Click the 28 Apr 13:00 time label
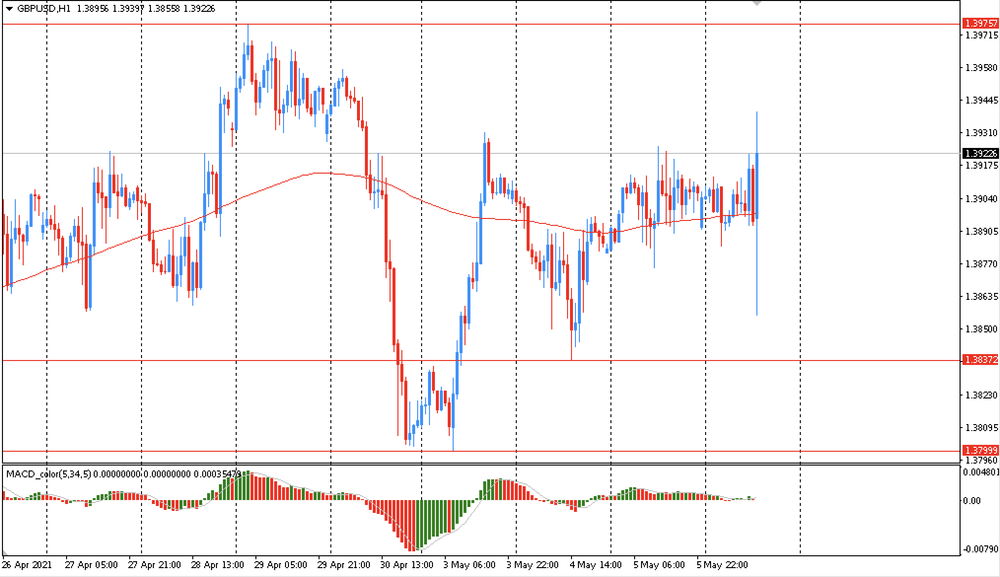The image size is (1000, 577). click(220, 565)
